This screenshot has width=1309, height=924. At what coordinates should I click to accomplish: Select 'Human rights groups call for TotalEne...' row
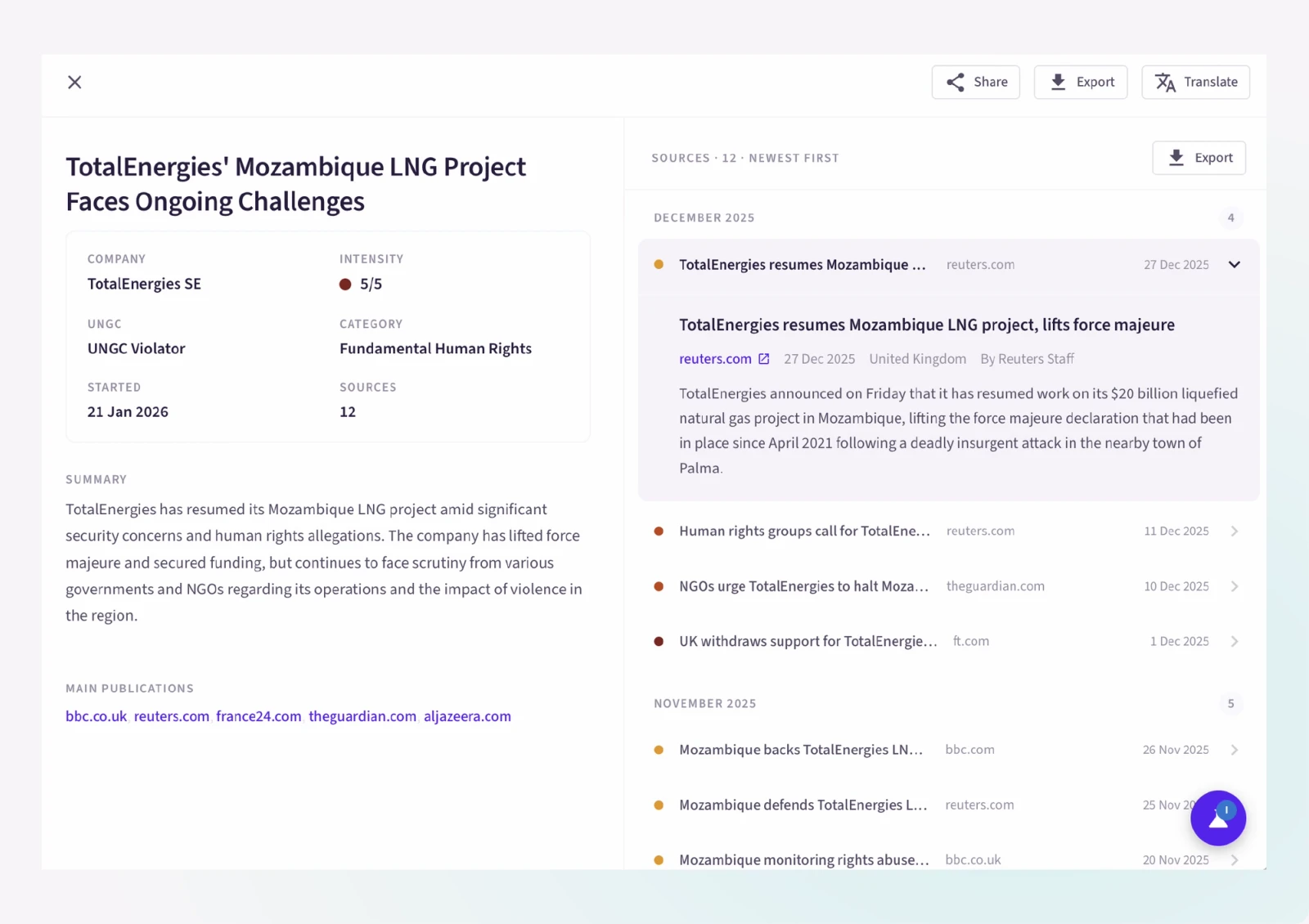(x=948, y=532)
